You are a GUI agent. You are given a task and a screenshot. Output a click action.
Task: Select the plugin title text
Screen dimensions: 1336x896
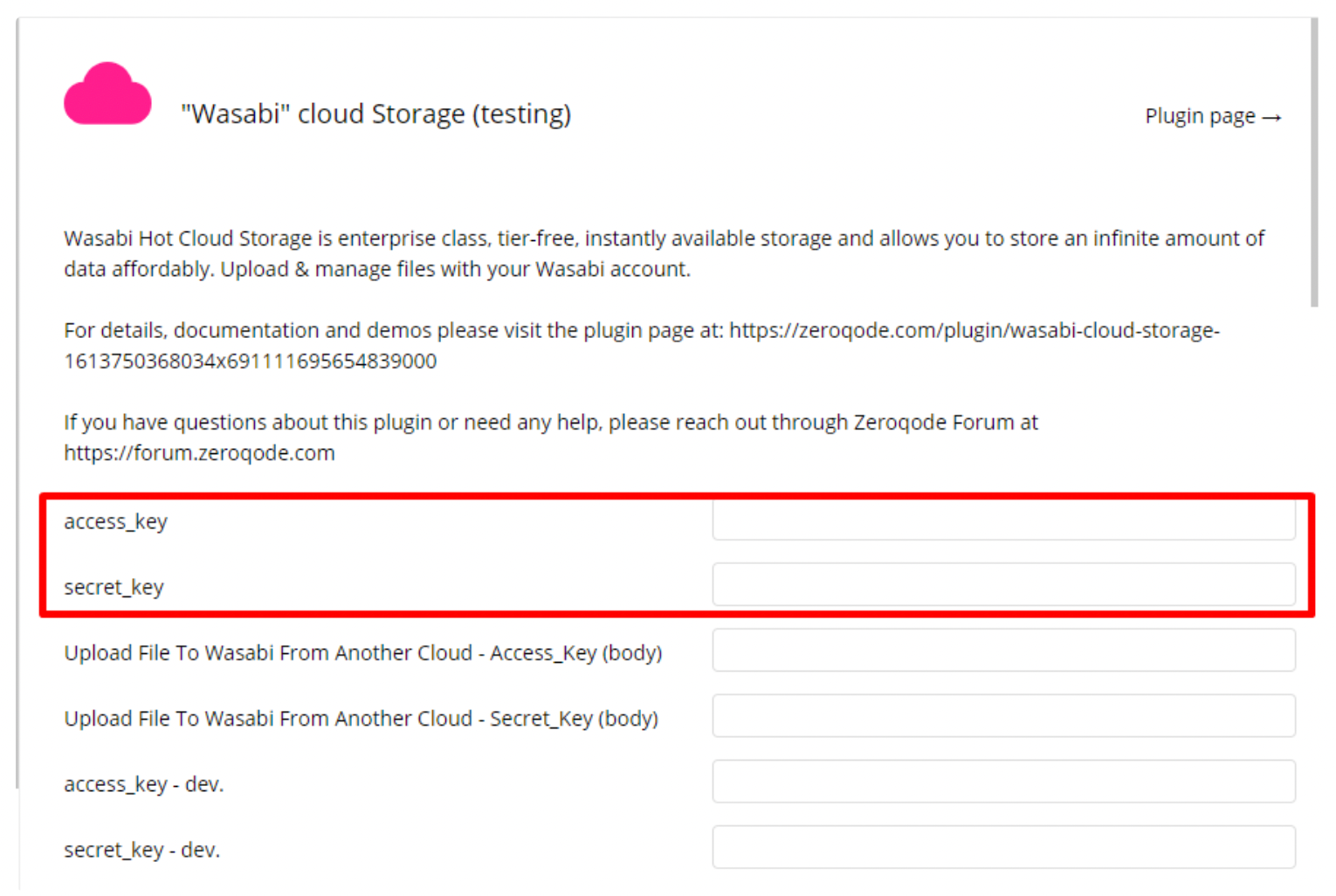[375, 114]
